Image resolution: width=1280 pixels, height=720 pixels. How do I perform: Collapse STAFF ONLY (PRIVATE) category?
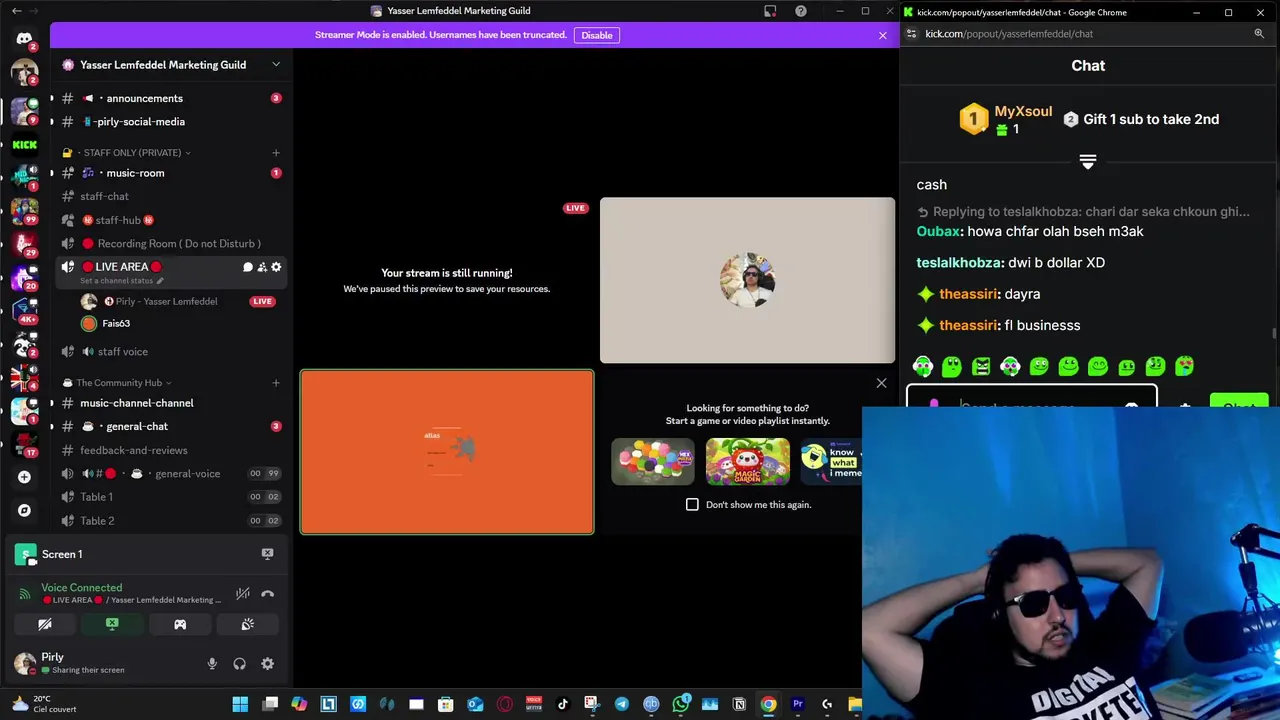pos(132,153)
